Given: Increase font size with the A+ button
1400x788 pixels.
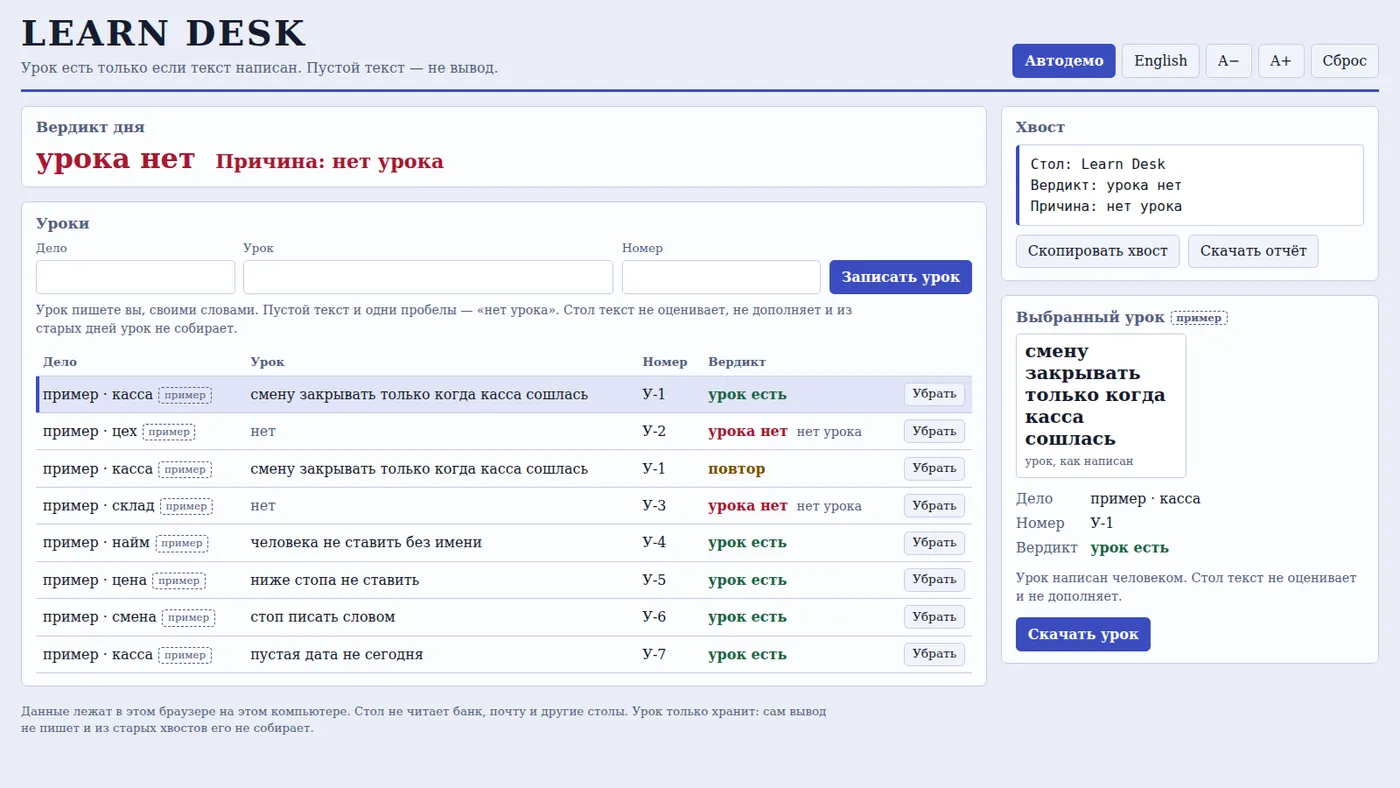Looking at the screenshot, I should tap(1280, 61).
